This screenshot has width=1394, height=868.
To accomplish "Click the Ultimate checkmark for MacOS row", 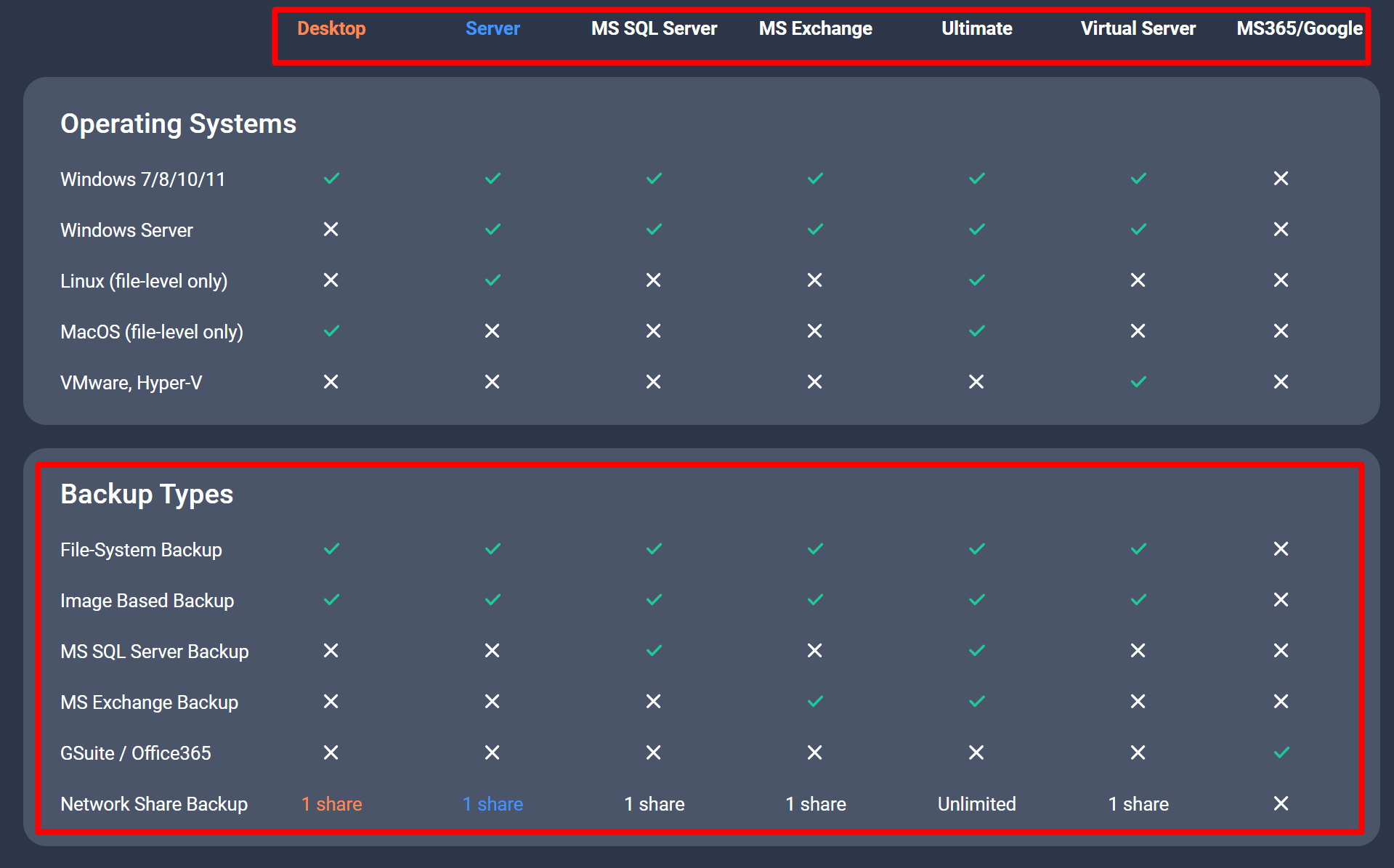I will [977, 330].
